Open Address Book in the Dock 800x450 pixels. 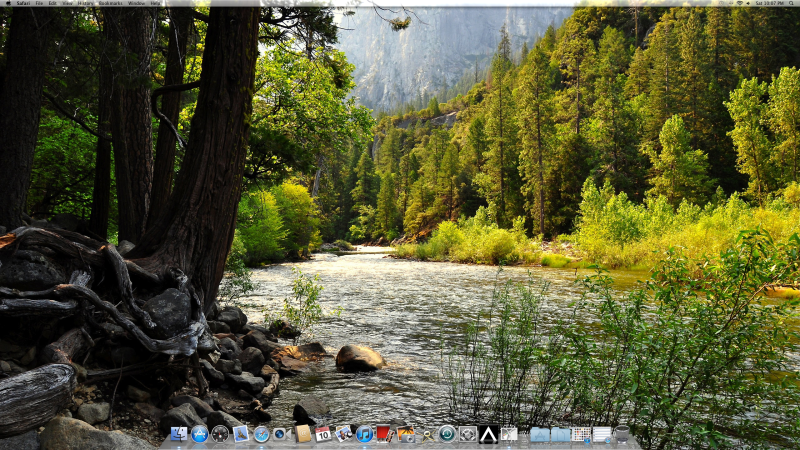pos(303,434)
